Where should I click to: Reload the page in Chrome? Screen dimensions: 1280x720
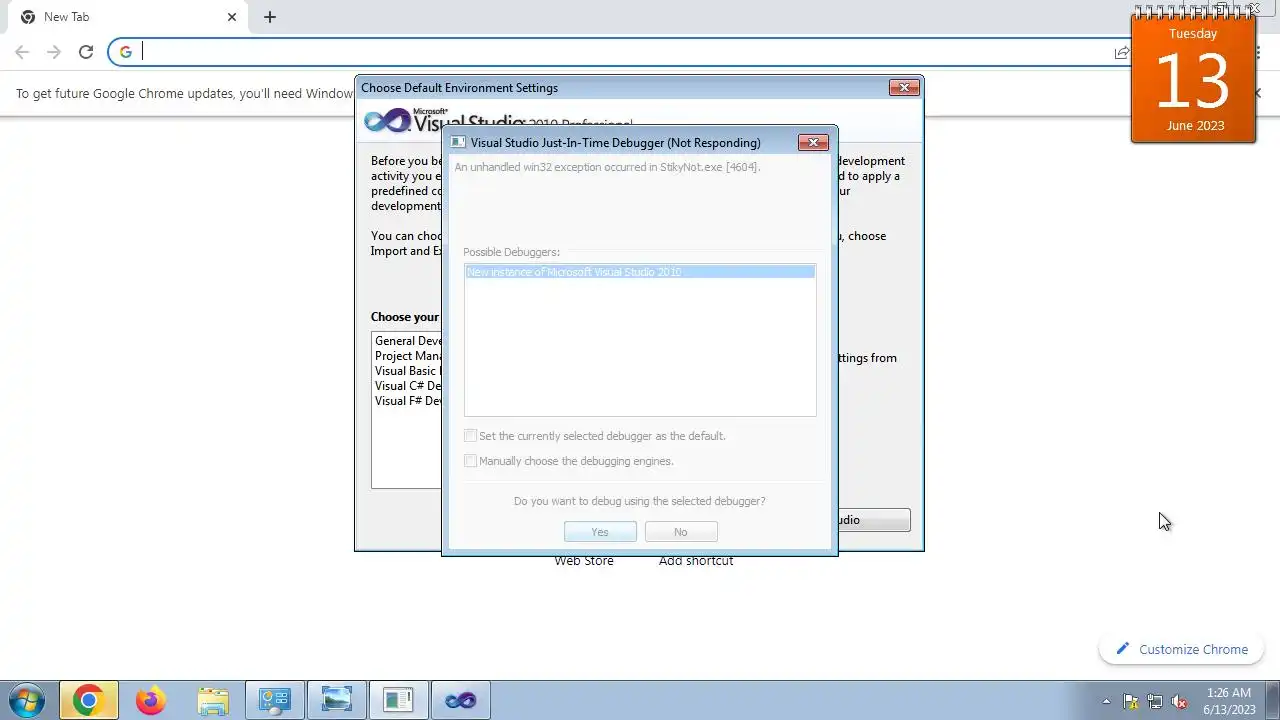click(x=86, y=52)
